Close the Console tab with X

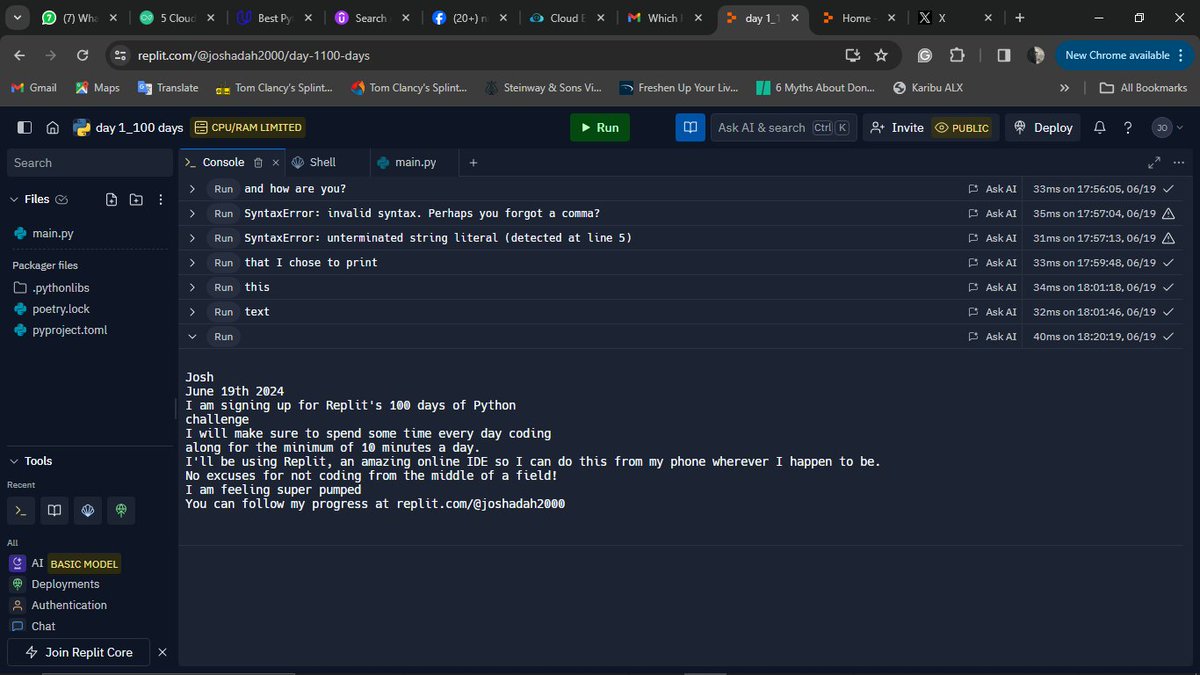coord(277,162)
